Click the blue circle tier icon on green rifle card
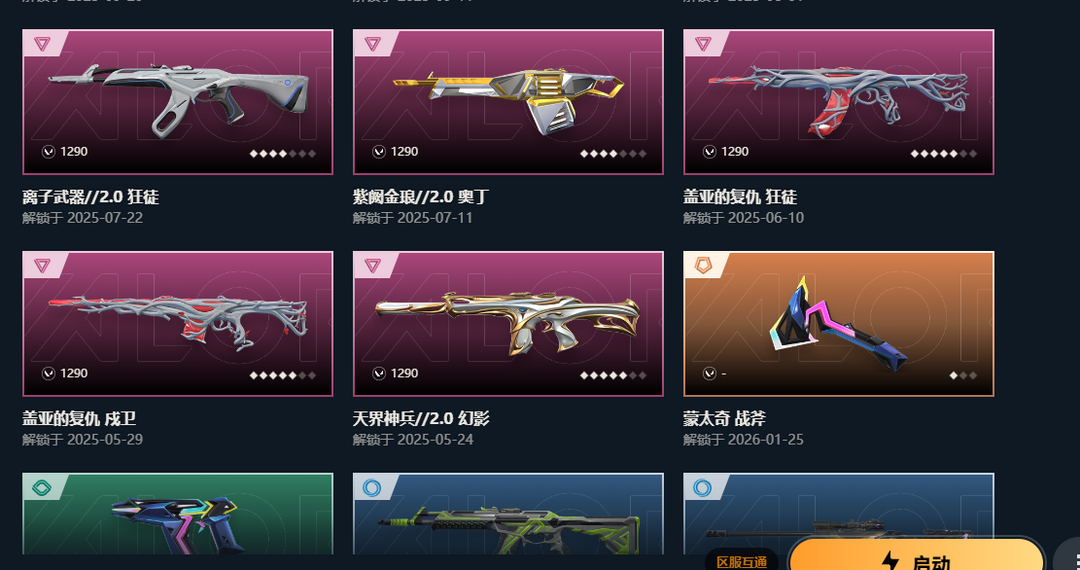Image resolution: width=1080 pixels, height=570 pixels. (x=372, y=488)
